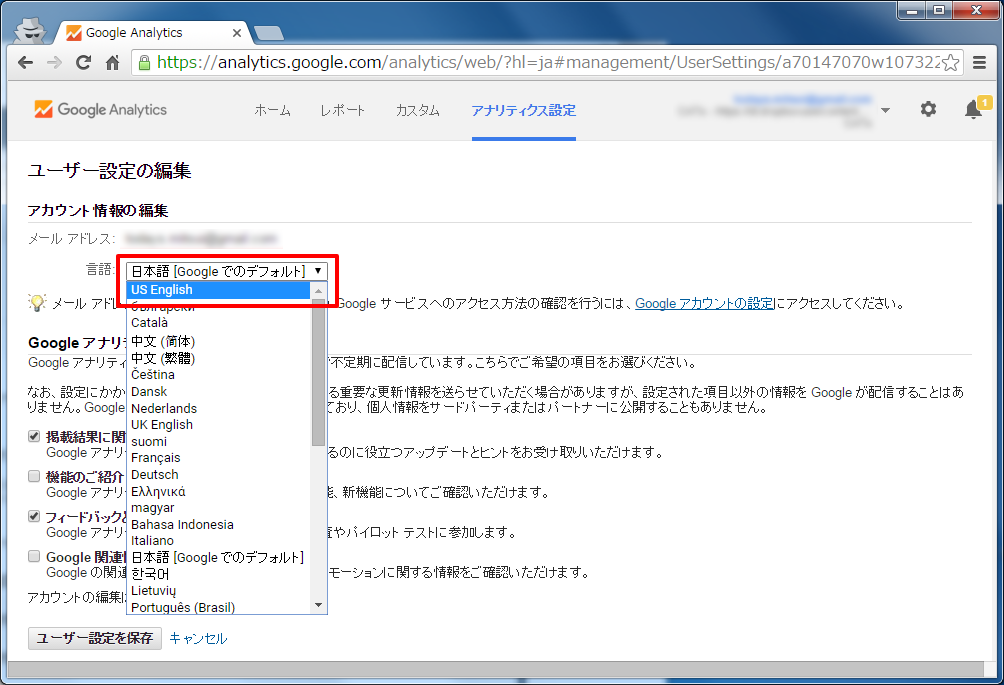Reload the page with the refresh icon
The height and width of the screenshot is (685, 1004).
click(83, 63)
